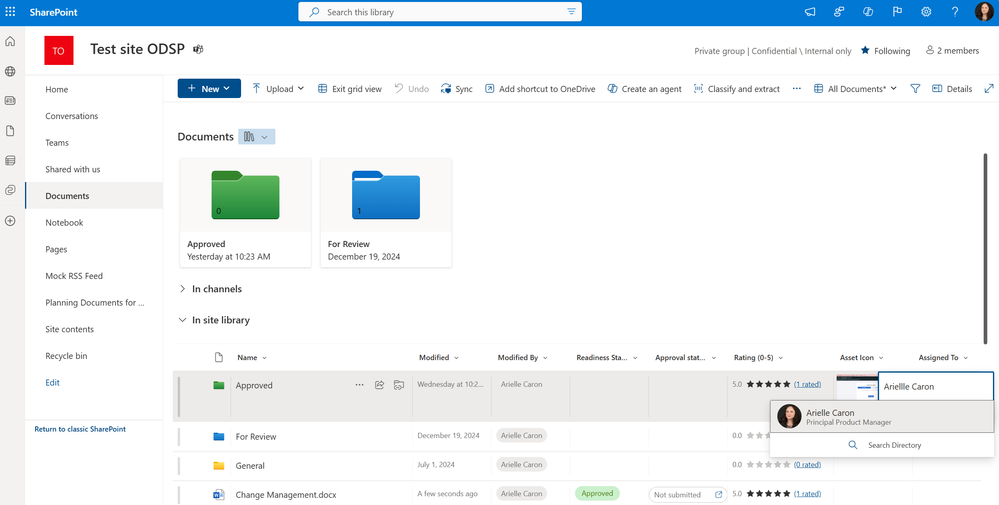Click Create an agent
Screen dimensions: 999x505
tap(644, 89)
